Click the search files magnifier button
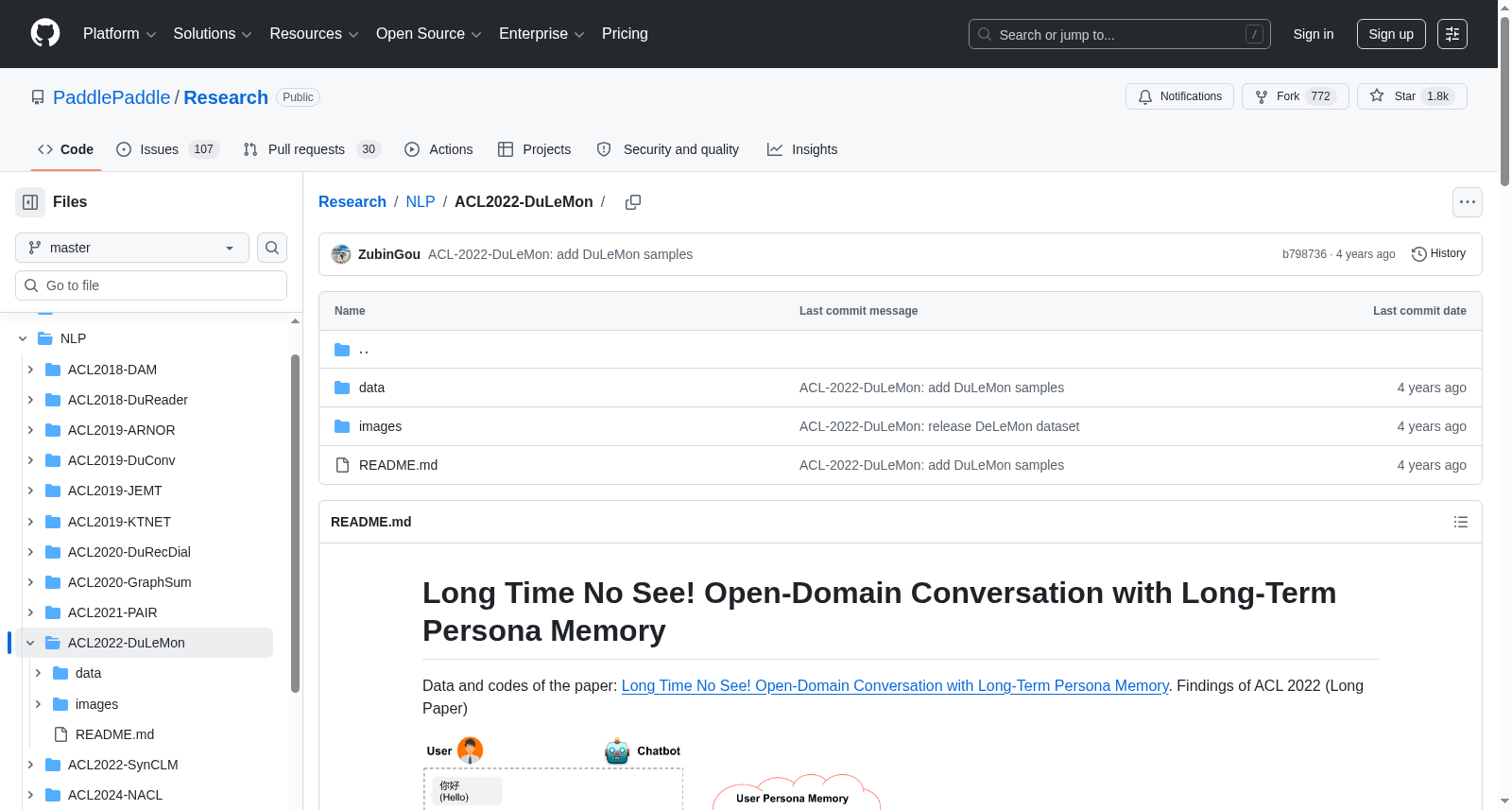This screenshot has height=810, width=1512. point(272,248)
